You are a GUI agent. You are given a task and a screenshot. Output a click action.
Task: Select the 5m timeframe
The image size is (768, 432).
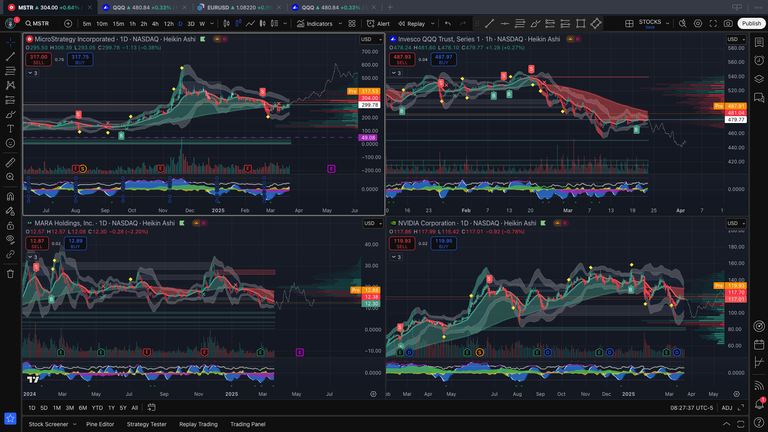[x=87, y=24]
